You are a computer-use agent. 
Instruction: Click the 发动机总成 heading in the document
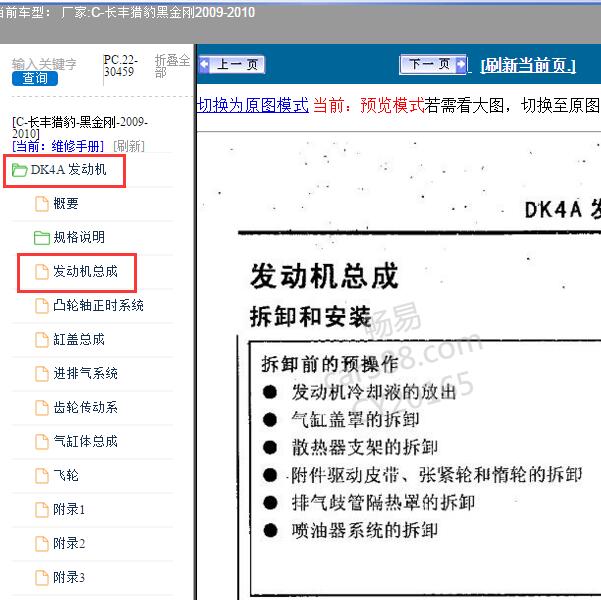point(324,276)
